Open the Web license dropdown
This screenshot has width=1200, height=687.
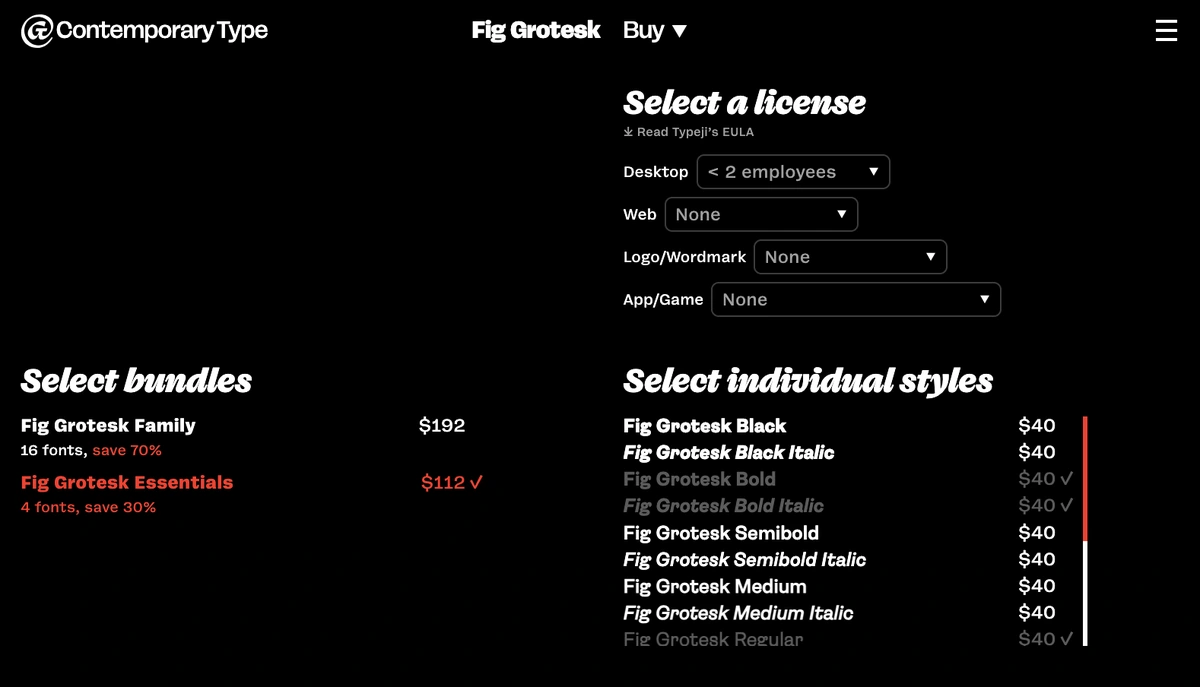(761, 214)
